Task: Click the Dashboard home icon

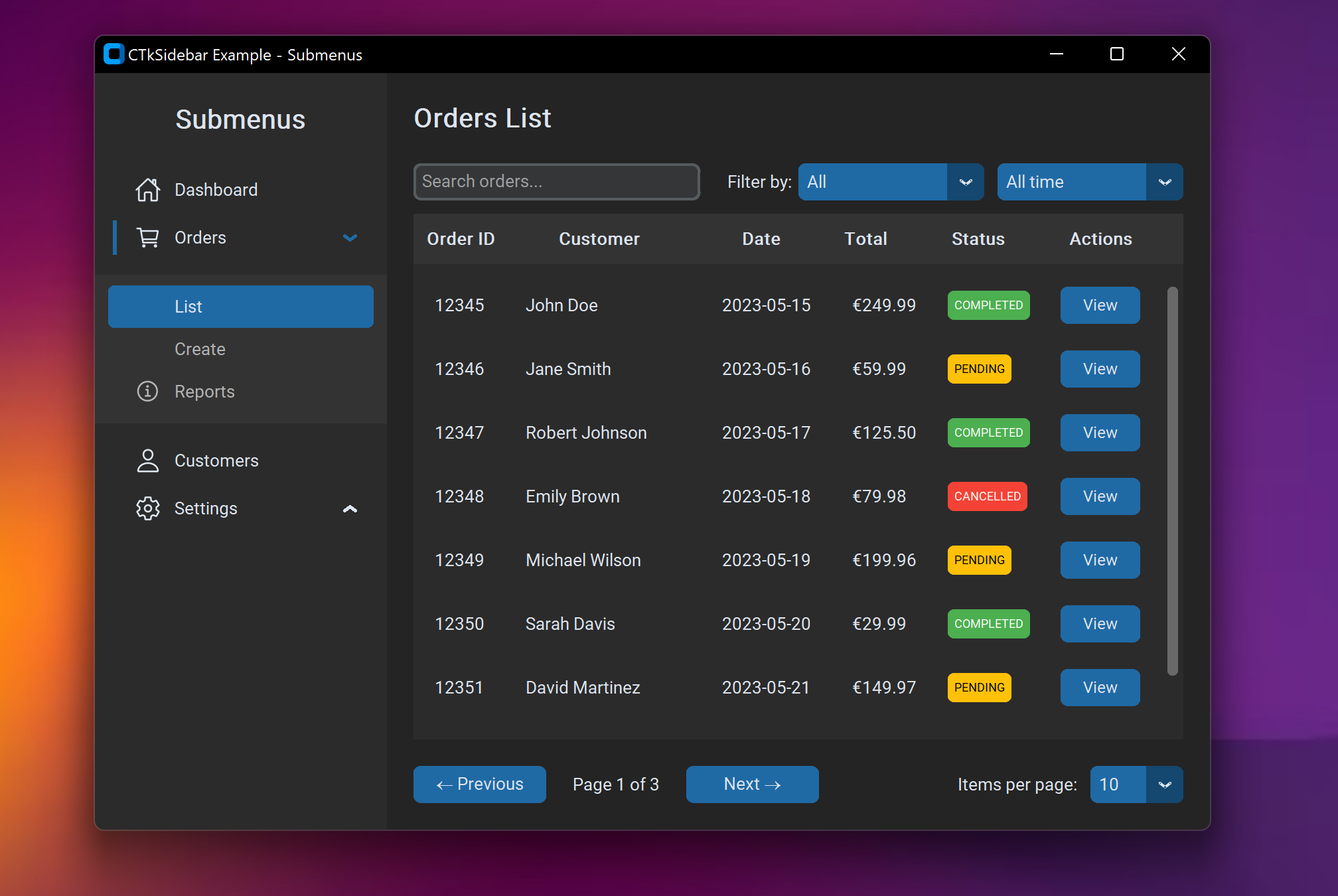Action: point(147,190)
